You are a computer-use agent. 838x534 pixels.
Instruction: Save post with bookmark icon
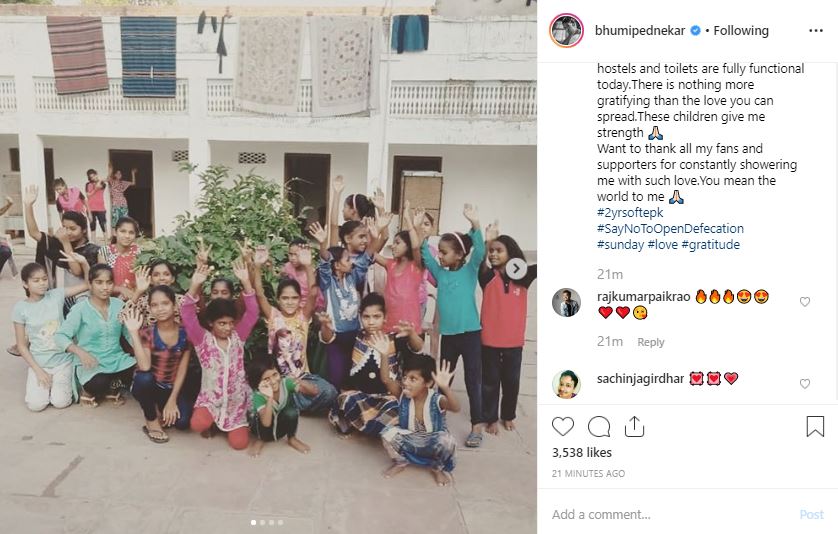[x=815, y=427]
